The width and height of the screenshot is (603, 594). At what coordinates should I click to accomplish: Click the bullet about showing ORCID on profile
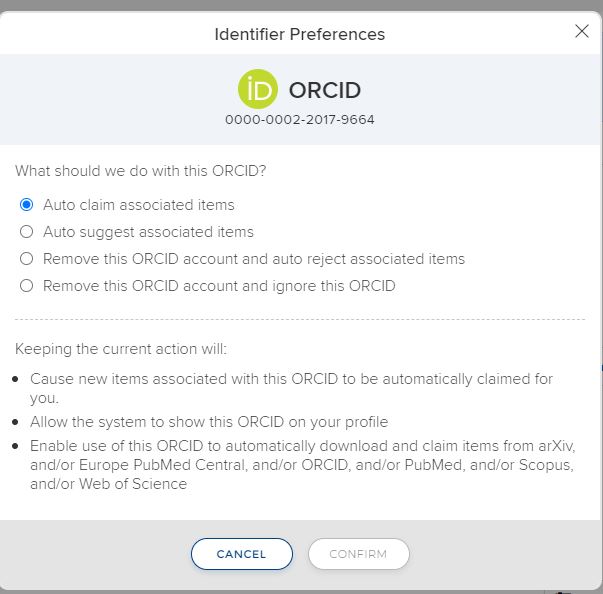(209, 422)
